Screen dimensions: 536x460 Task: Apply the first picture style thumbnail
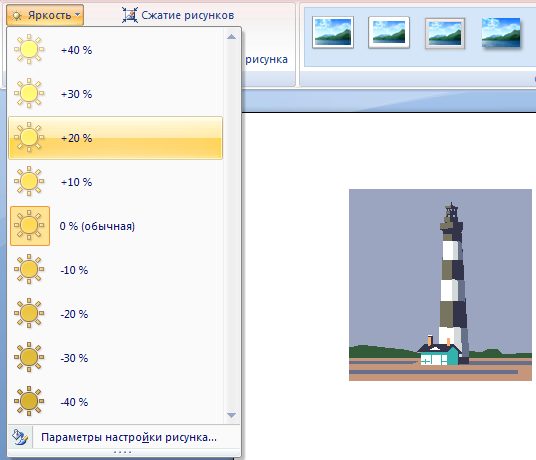click(x=333, y=32)
